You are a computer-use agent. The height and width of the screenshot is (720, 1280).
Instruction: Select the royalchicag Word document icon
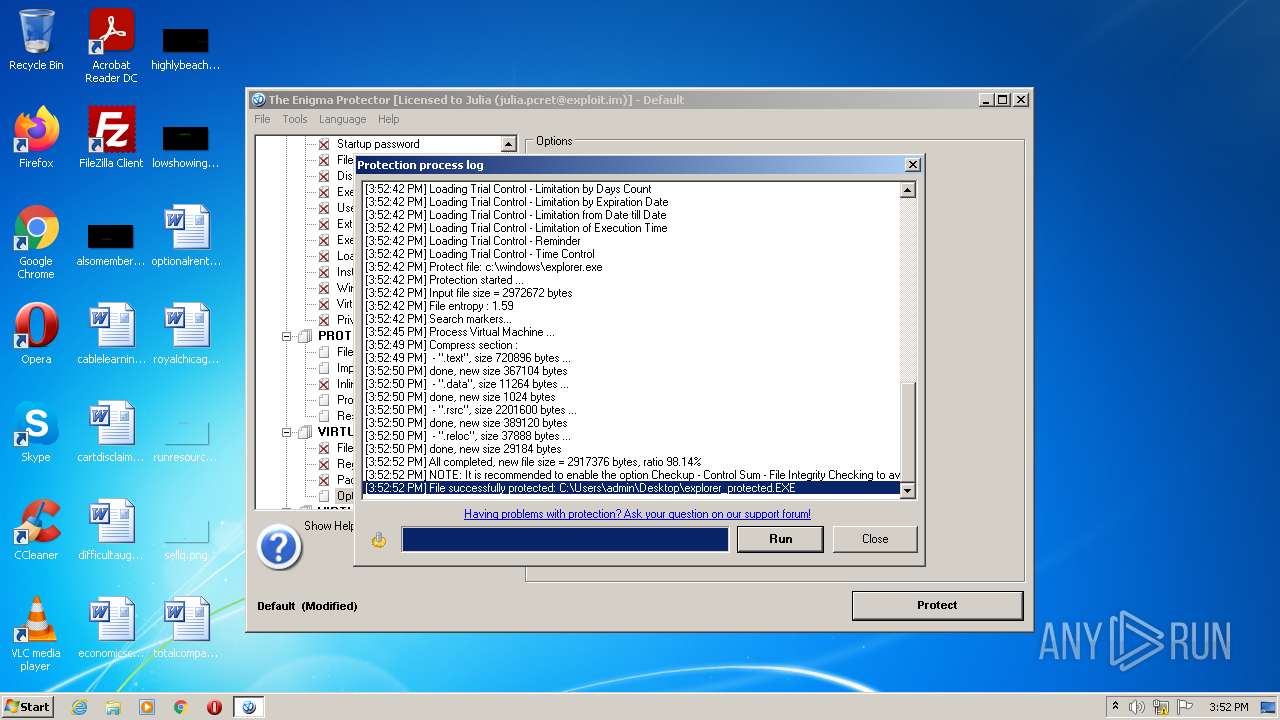pyautogui.click(x=186, y=334)
